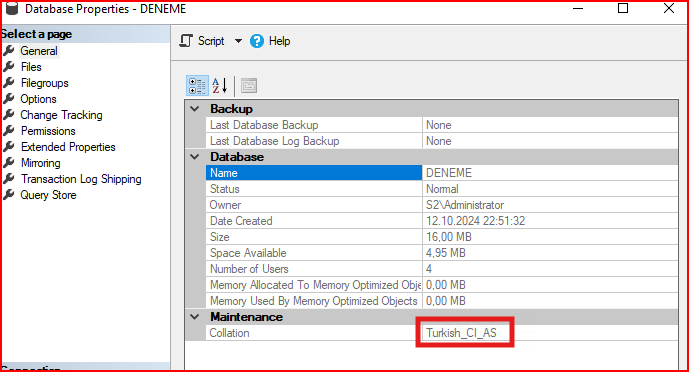This screenshot has width=689, height=372.
Task: Select the Collation value Turkish_CI_AS
Action: coord(461,333)
